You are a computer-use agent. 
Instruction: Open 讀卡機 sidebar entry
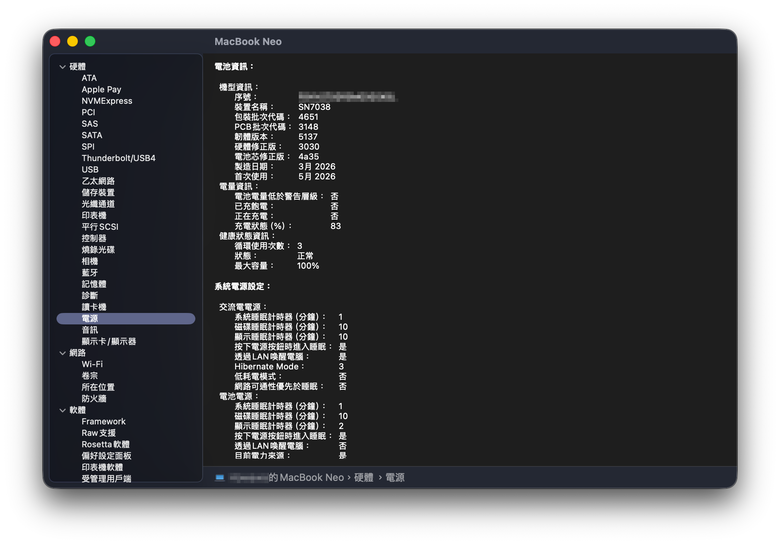(x=94, y=307)
